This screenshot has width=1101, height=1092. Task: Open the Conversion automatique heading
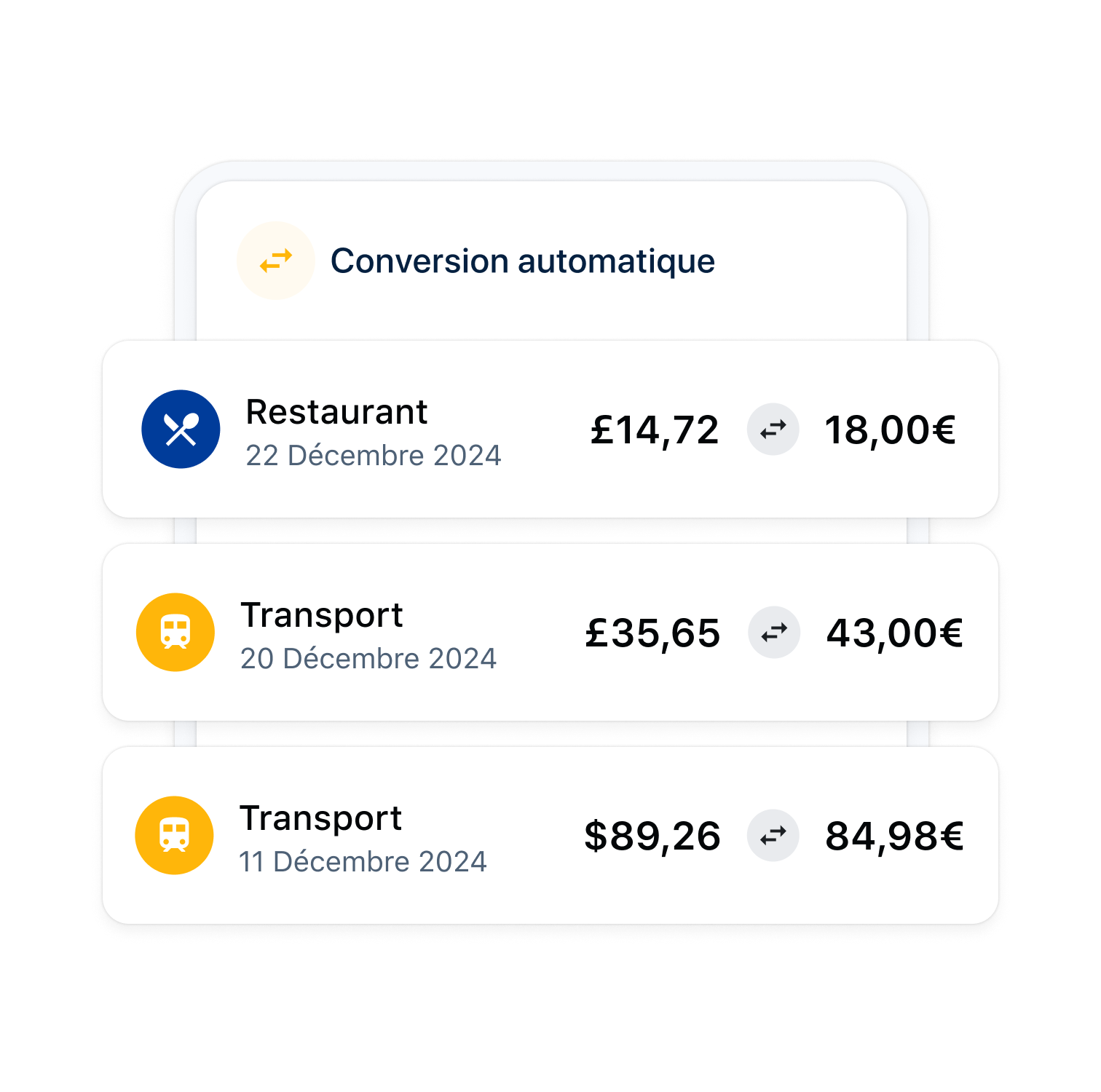click(x=523, y=261)
